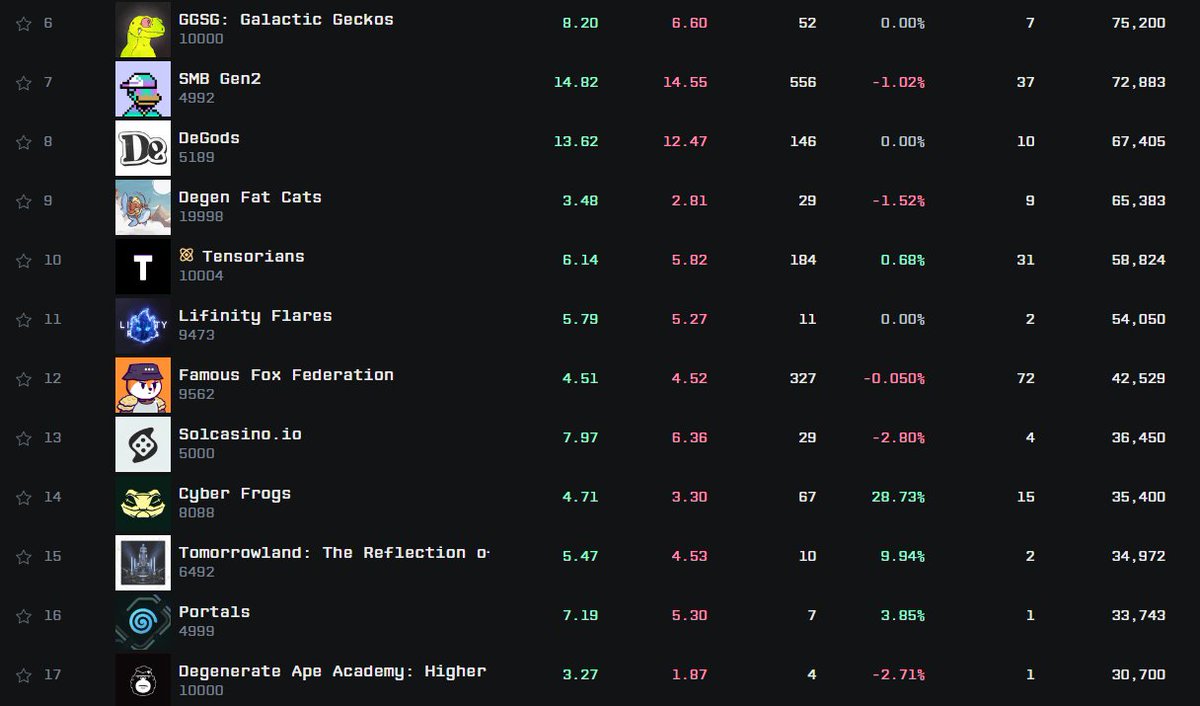Favorite SMB Gen2 with its star
The width and height of the screenshot is (1200, 706).
[24, 82]
